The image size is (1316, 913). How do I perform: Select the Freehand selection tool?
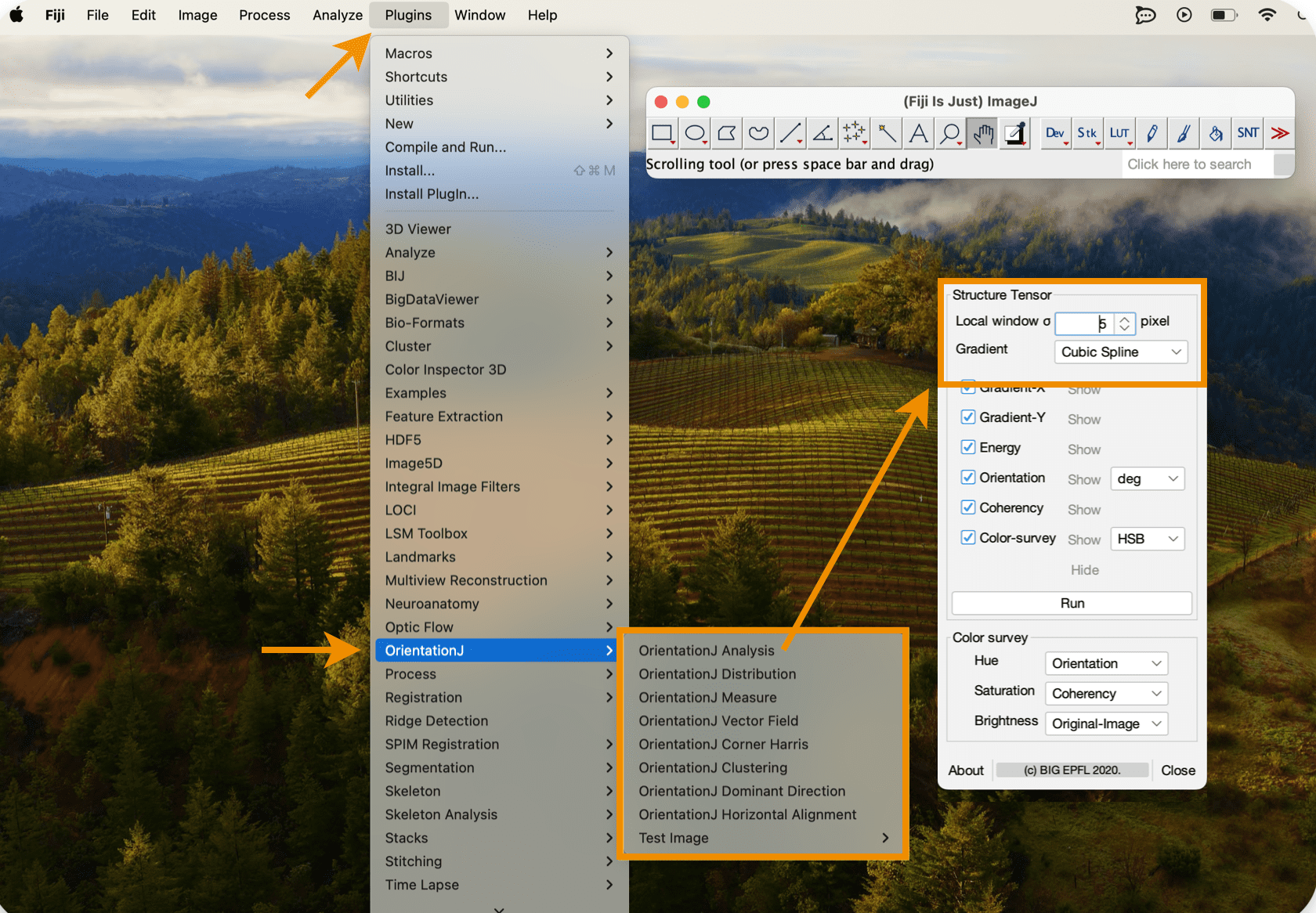click(x=759, y=134)
